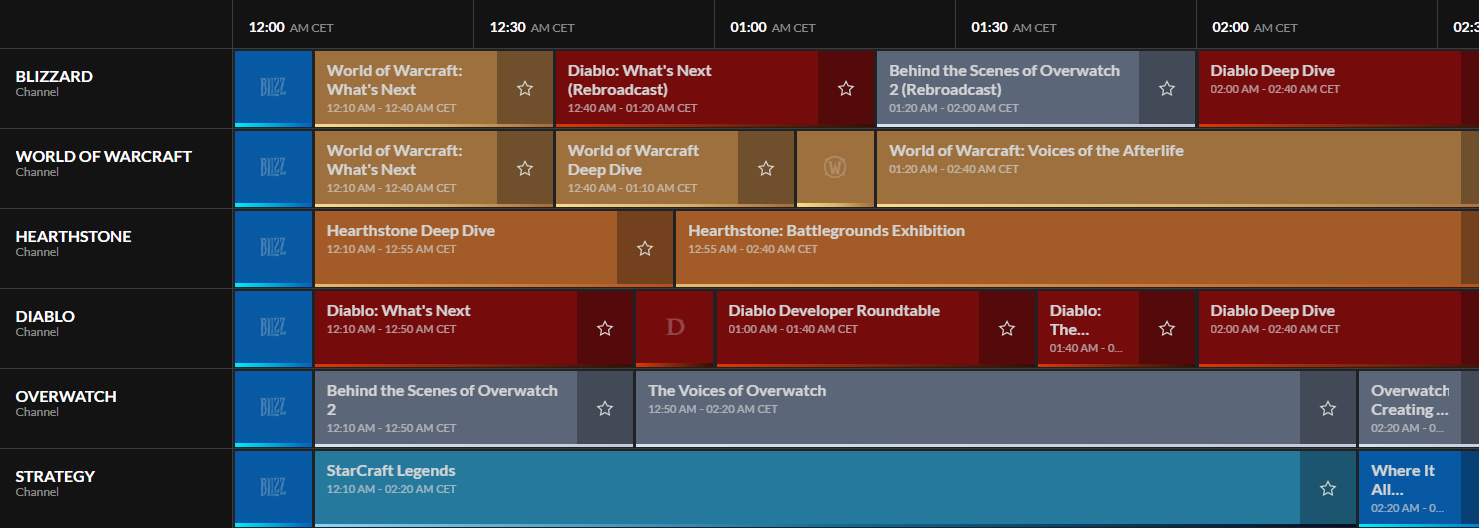The image size is (1479, 528).
Task: Open Diablo Deep Dive on the Blizzard channel
Action: click(1338, 88)
